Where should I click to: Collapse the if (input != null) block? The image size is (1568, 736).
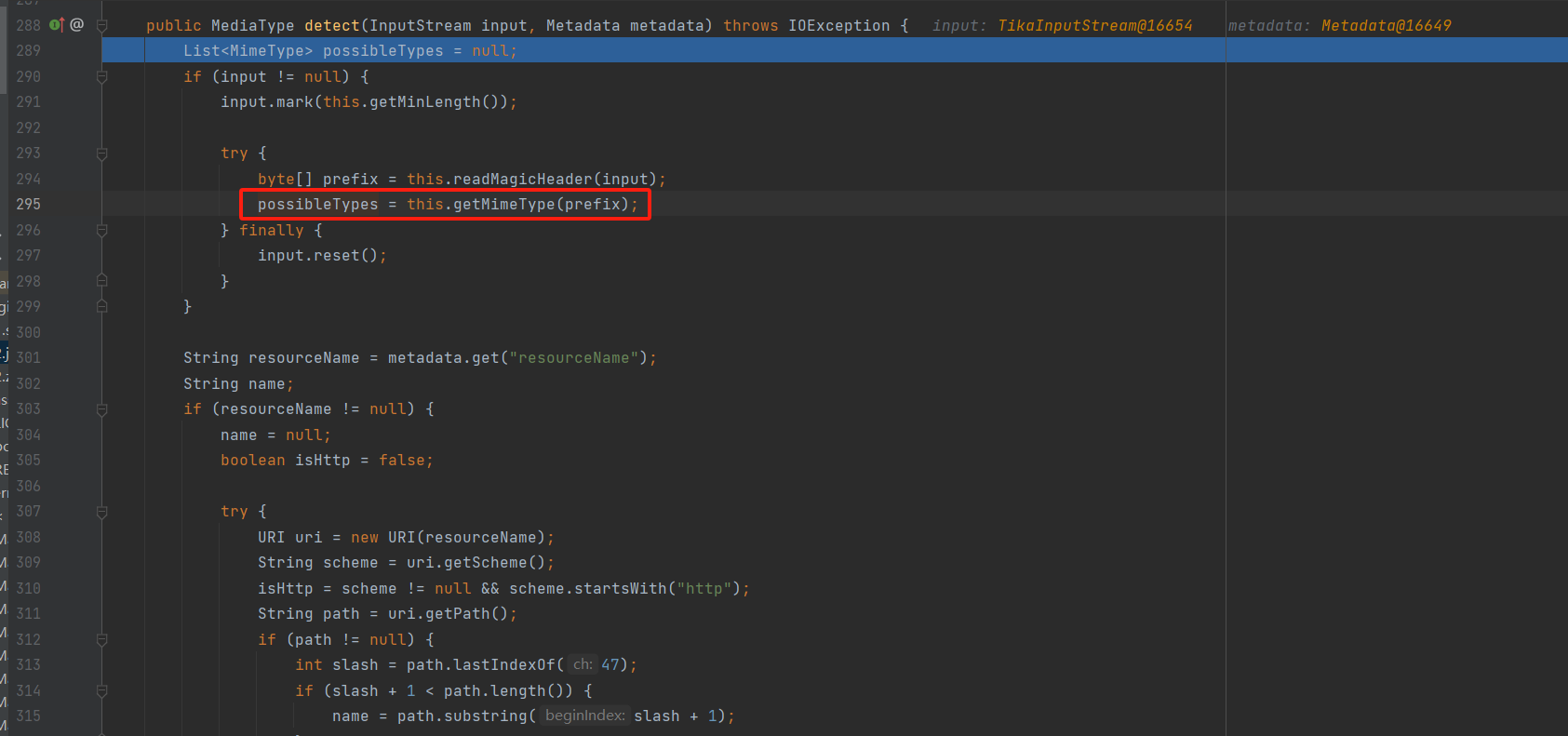tap(102, 76)
